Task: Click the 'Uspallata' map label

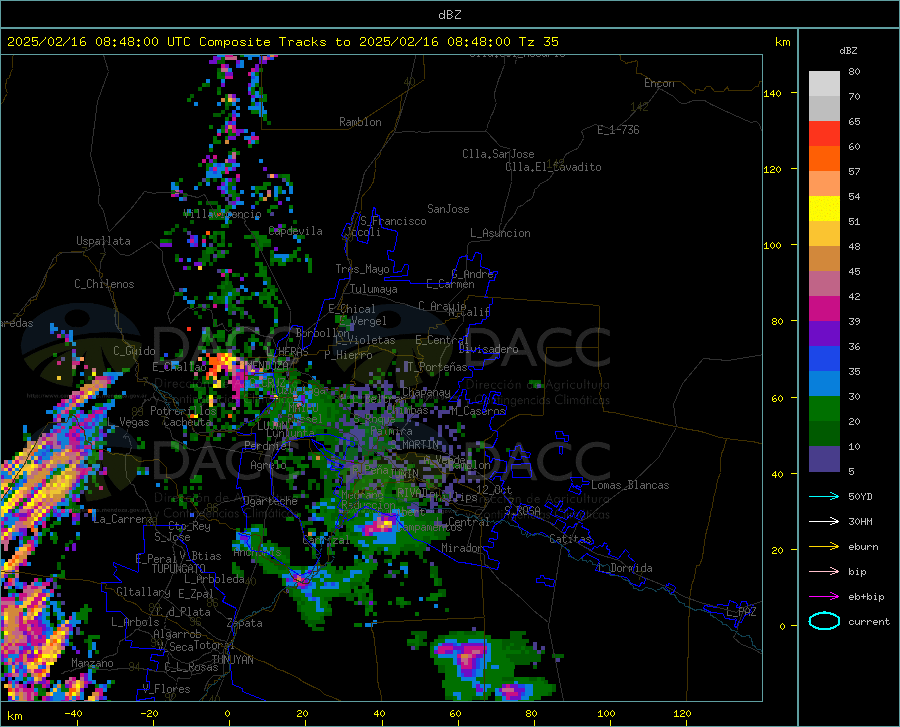Action: pos(103,241)
